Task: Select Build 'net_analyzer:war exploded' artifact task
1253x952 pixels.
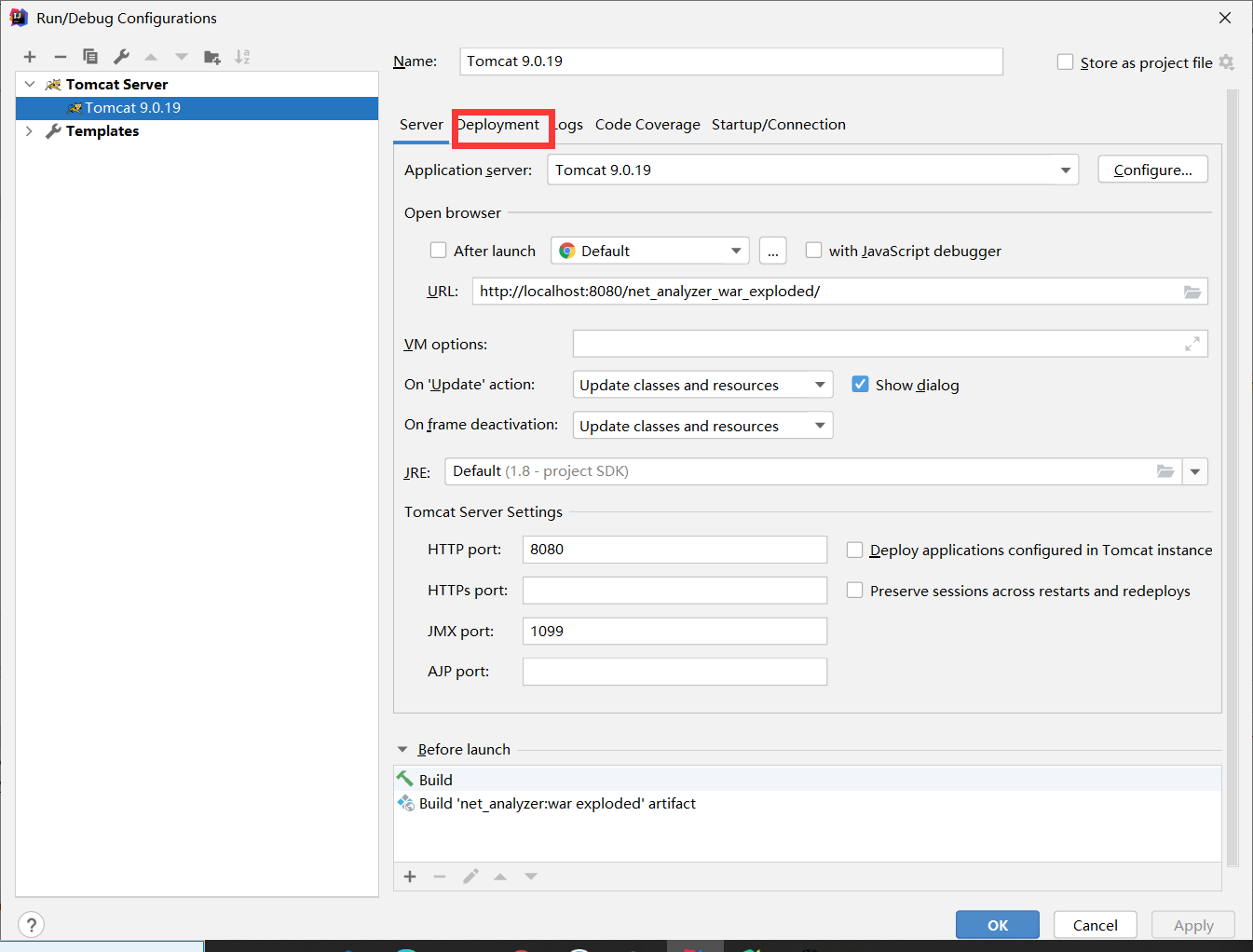Action: (x=807, y=803)
